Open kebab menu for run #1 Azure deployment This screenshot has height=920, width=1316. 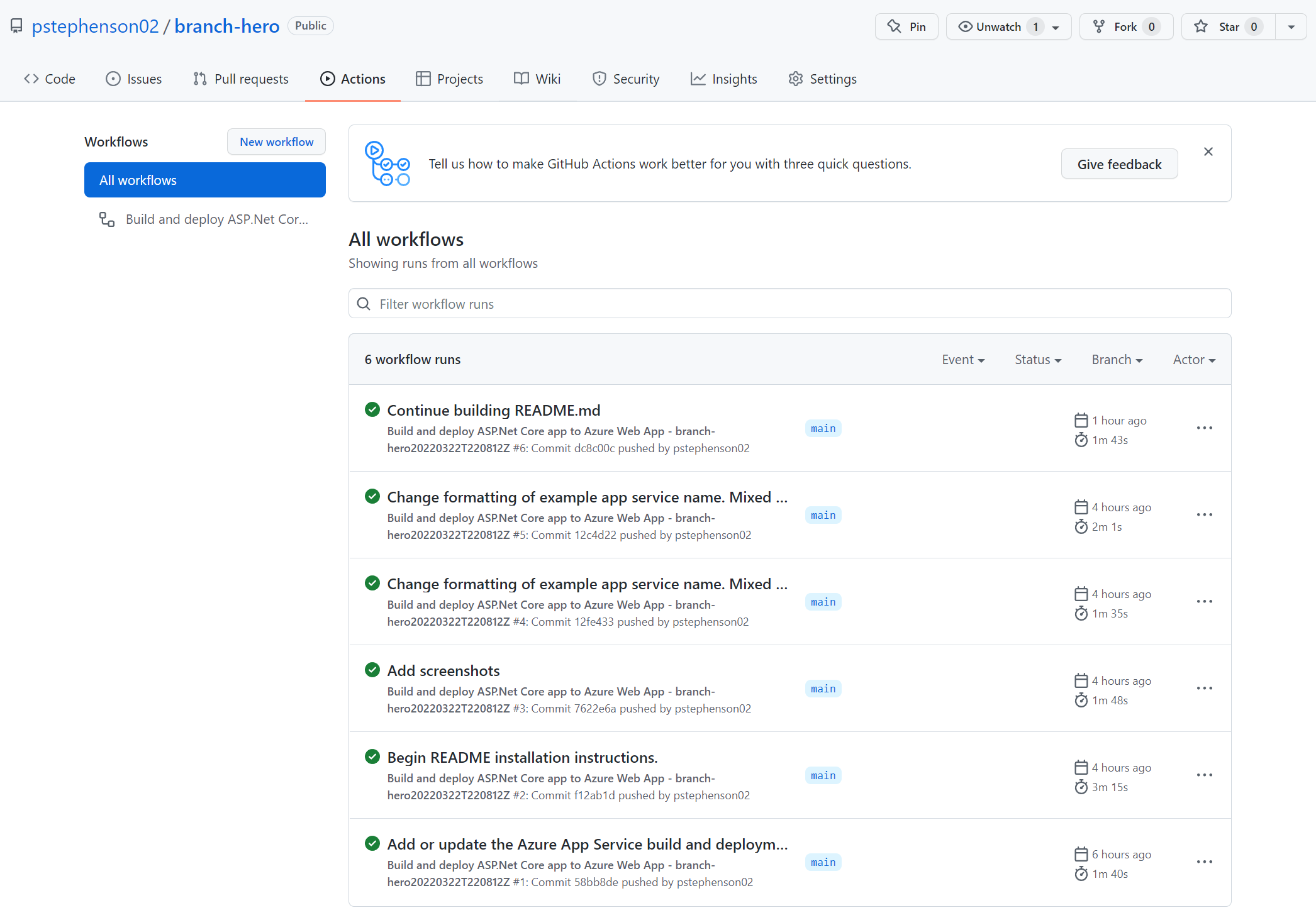pos(1204,862)
